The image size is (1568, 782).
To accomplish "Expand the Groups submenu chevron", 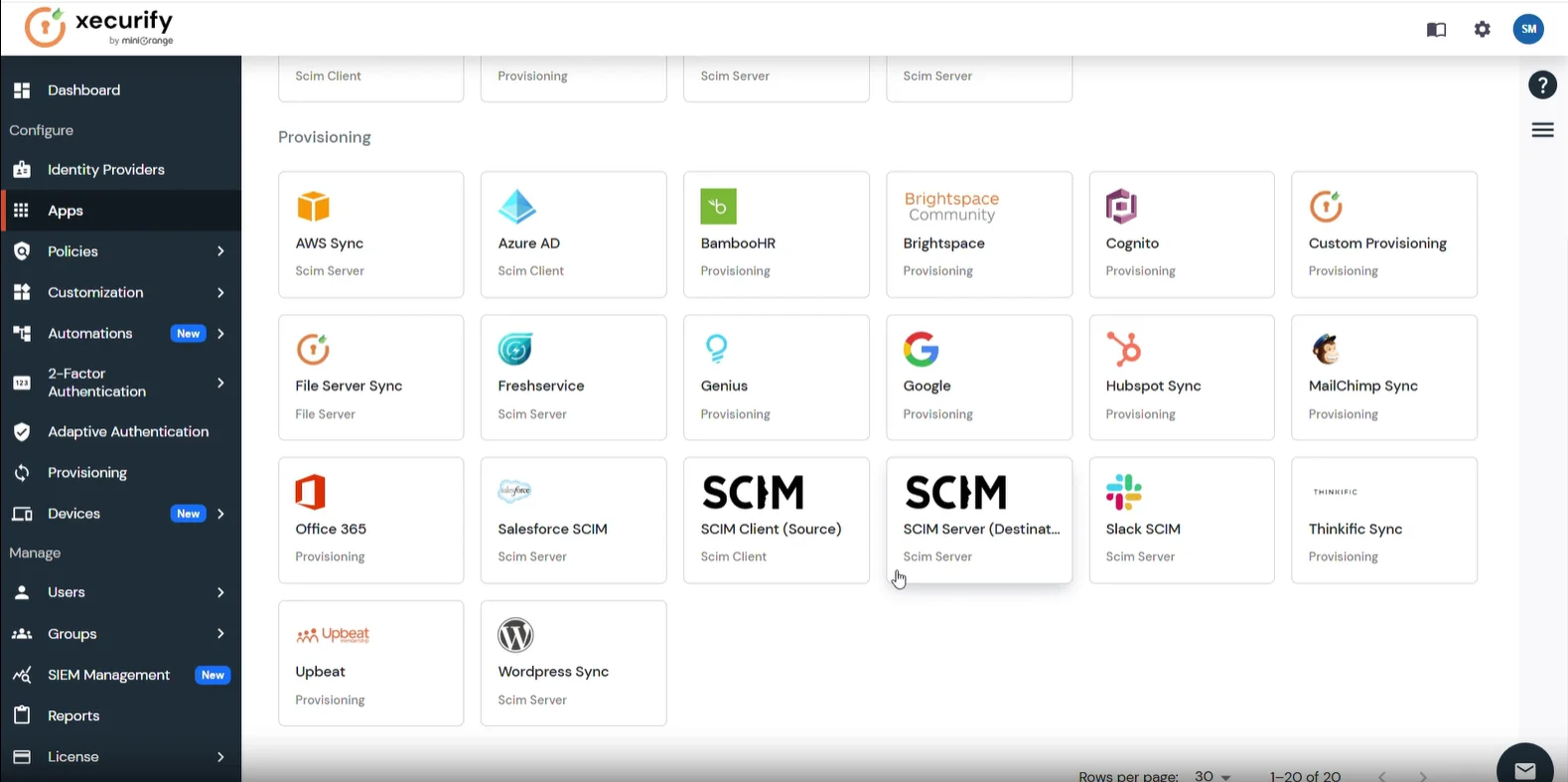I will pos(220,633).
